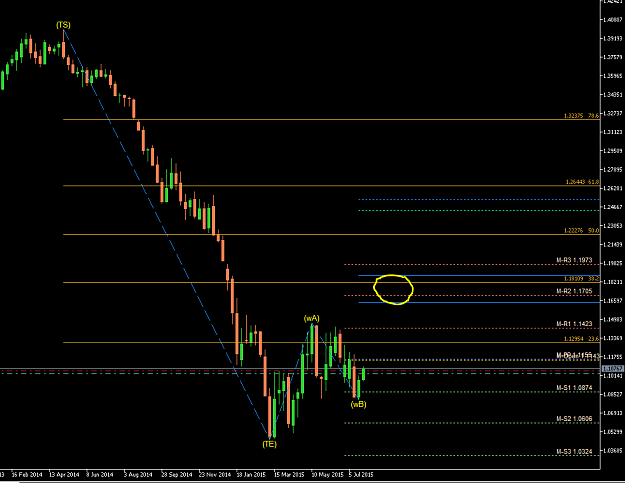625x483 pixels.
Task: Click the 1.19825 price axis value
Action: [613, 263]
